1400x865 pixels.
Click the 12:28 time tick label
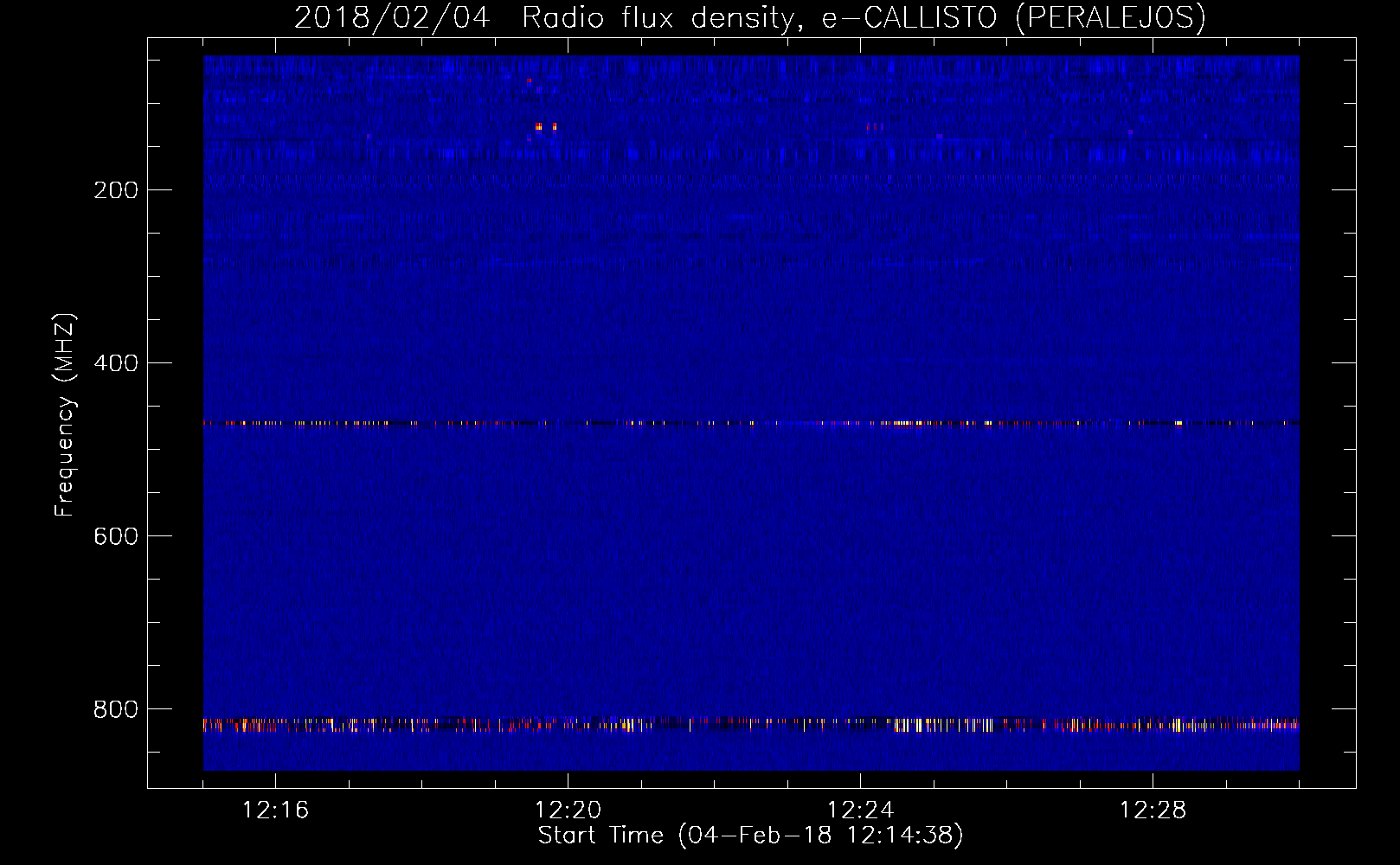[x=1153, y=811]
